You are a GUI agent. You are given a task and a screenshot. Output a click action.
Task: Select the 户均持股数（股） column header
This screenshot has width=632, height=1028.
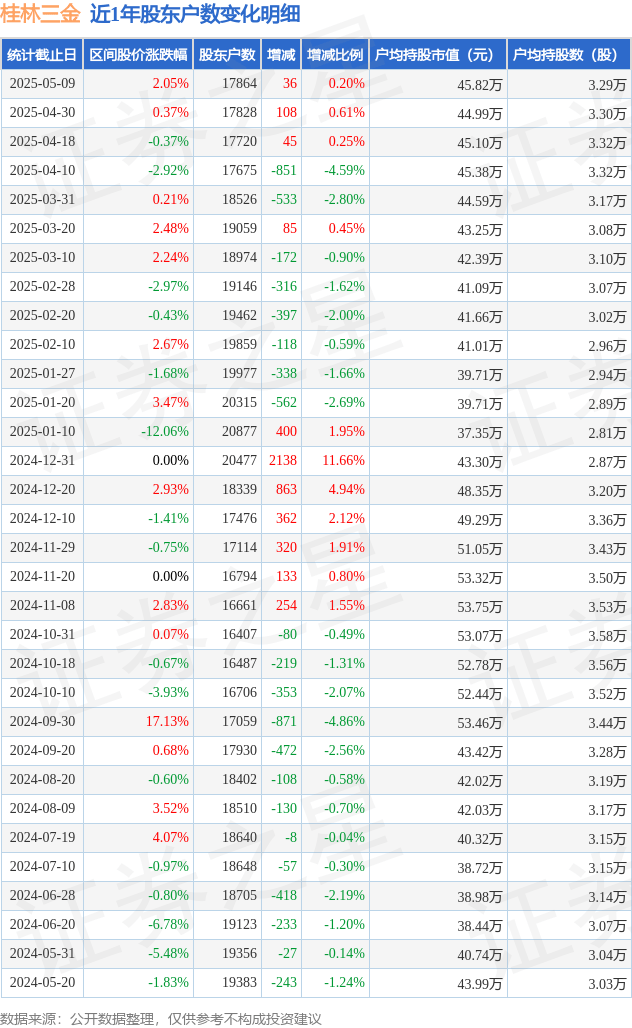[566, 55]
